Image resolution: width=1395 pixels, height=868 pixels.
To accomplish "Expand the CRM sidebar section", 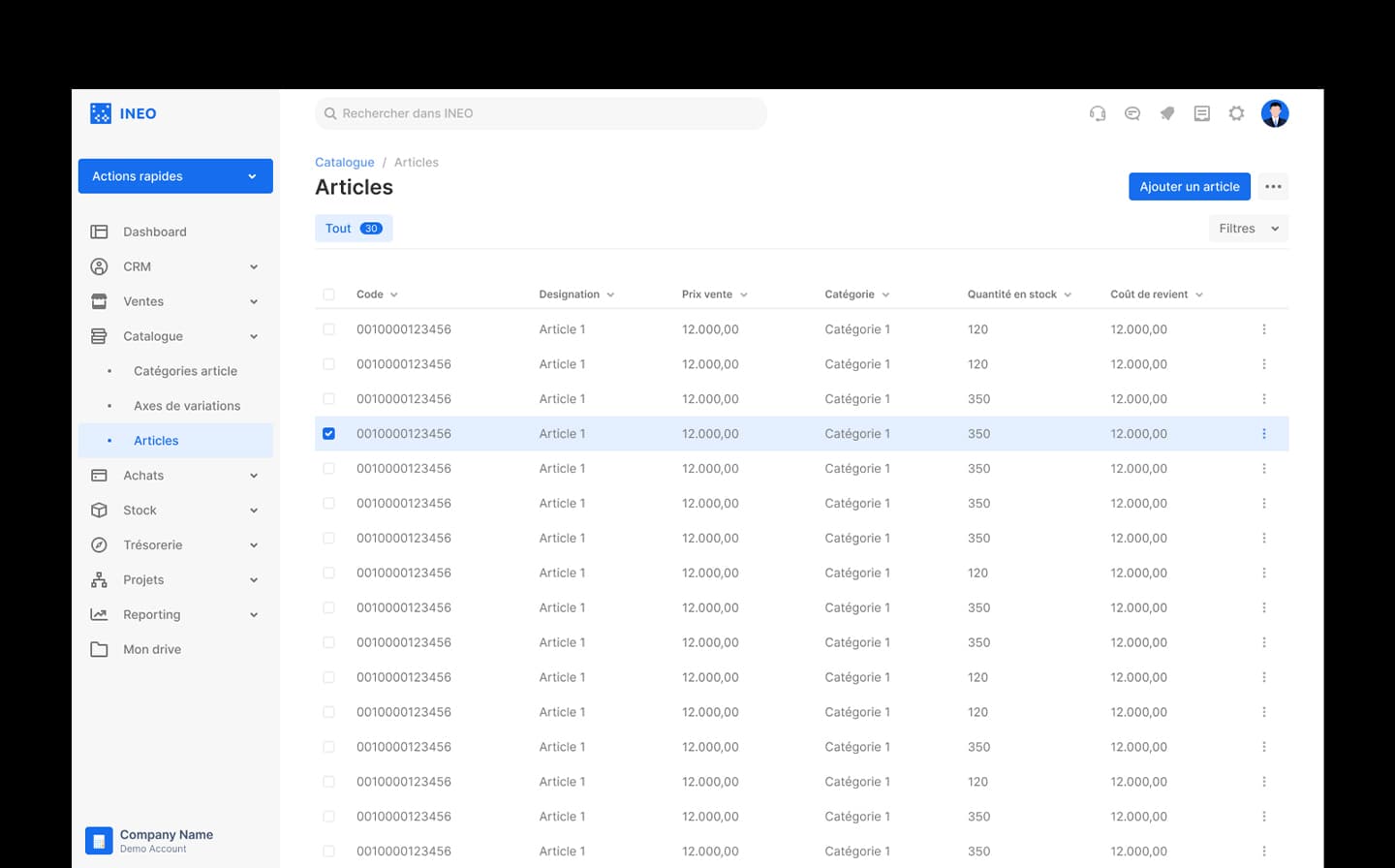I will coord(174,266).
